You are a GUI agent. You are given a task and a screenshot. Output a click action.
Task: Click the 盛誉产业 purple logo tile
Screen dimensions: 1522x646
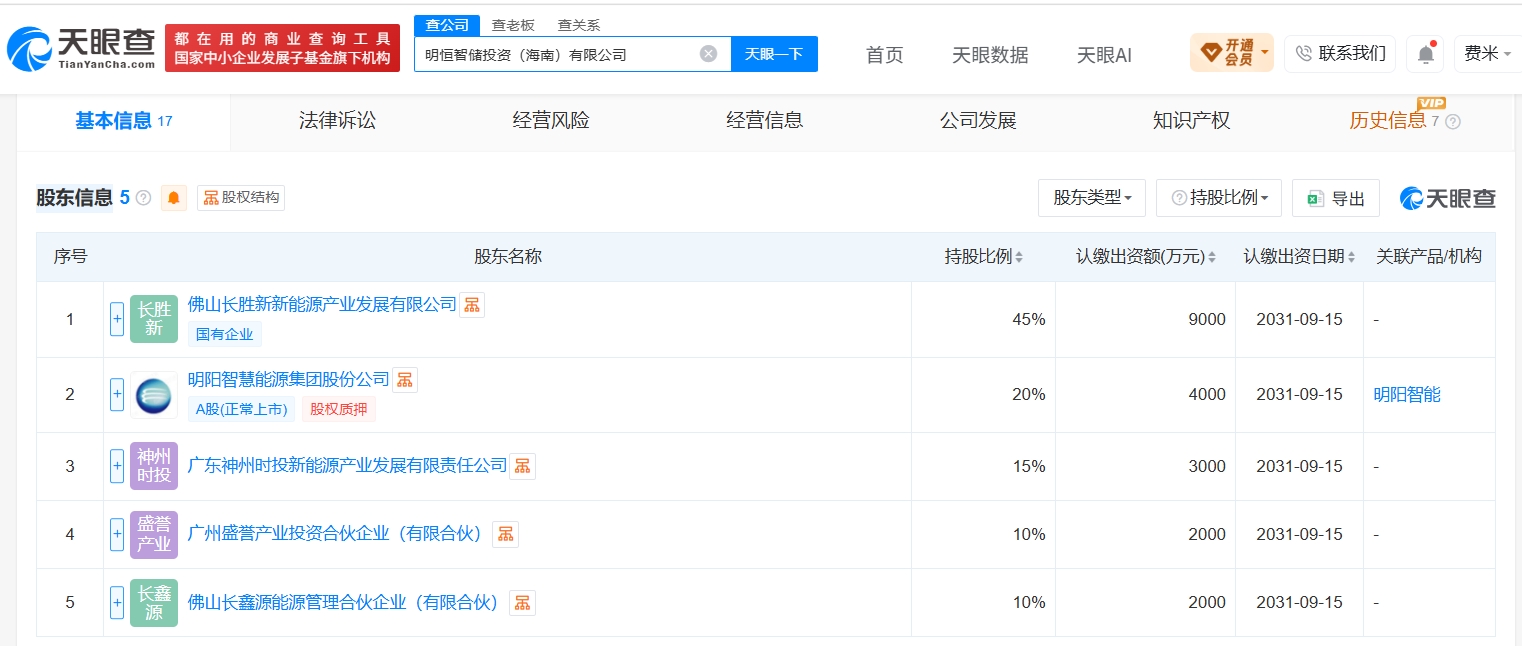tap(154, 534)
